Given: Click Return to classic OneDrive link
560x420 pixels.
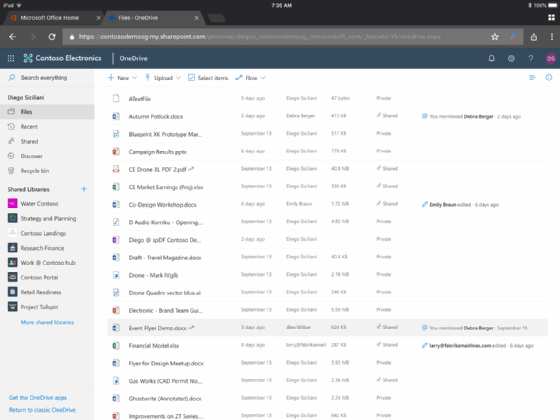Looking at the screenshot, I should 42,410.
